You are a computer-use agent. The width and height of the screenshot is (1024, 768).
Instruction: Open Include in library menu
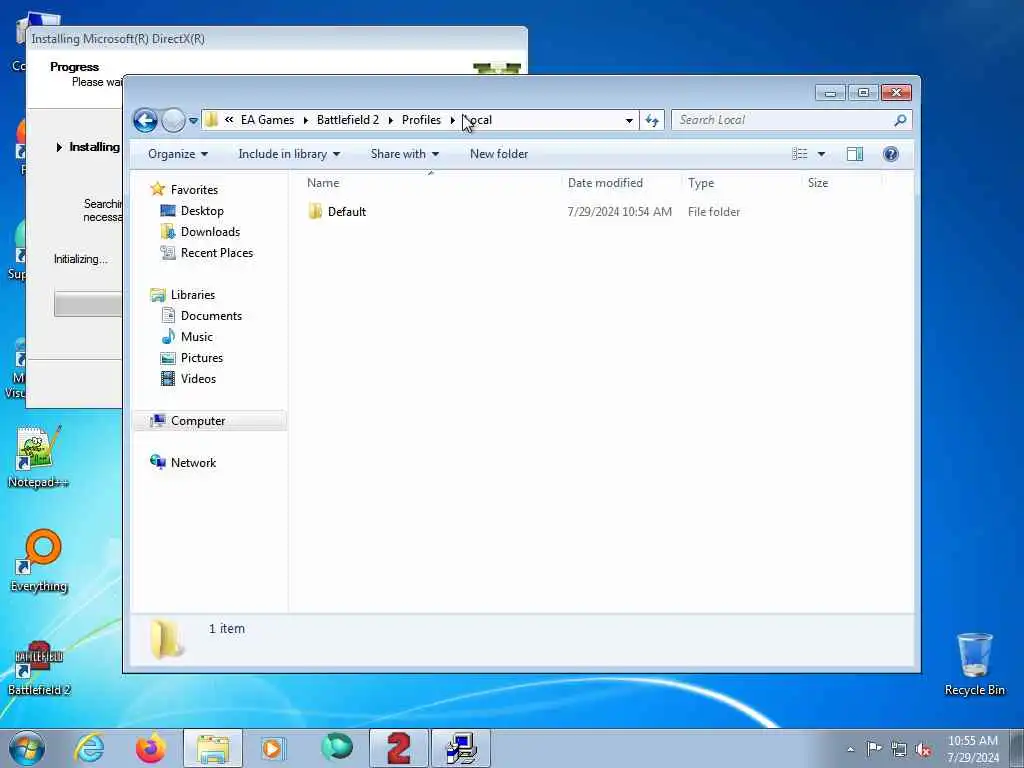point(289,154)
